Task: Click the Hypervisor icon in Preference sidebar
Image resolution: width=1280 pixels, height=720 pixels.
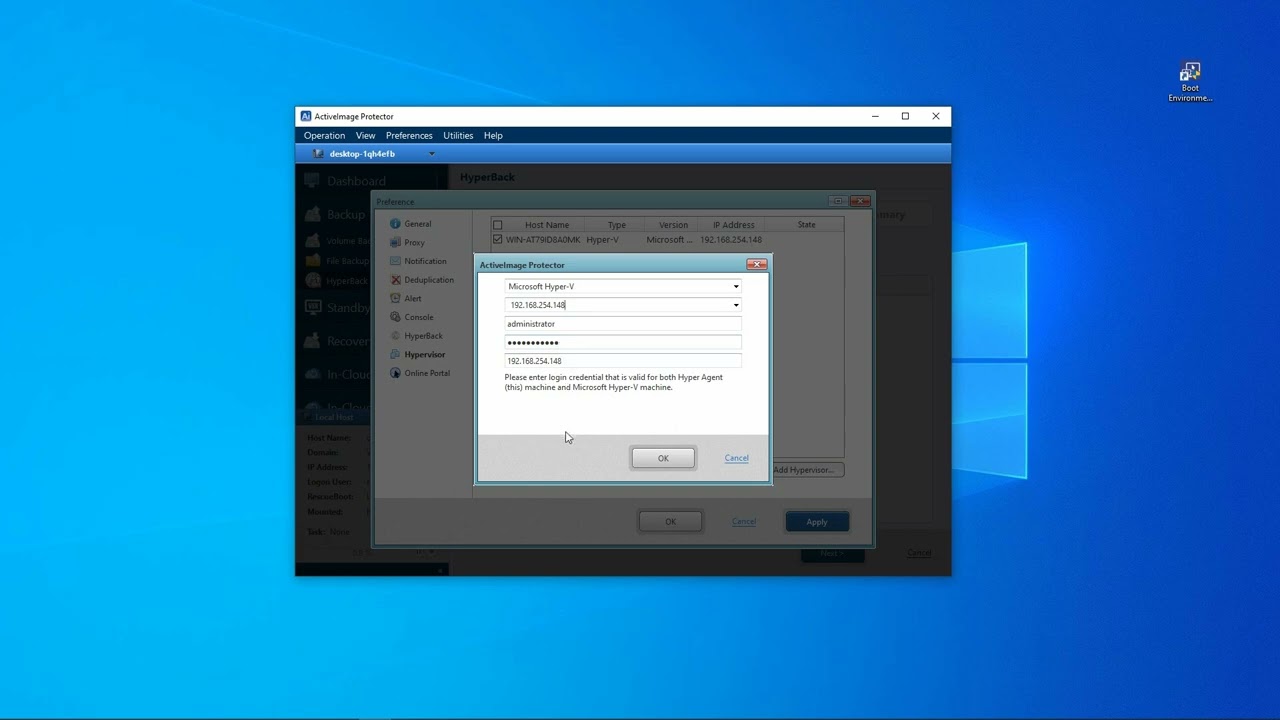Action: (x=395, y=354)
